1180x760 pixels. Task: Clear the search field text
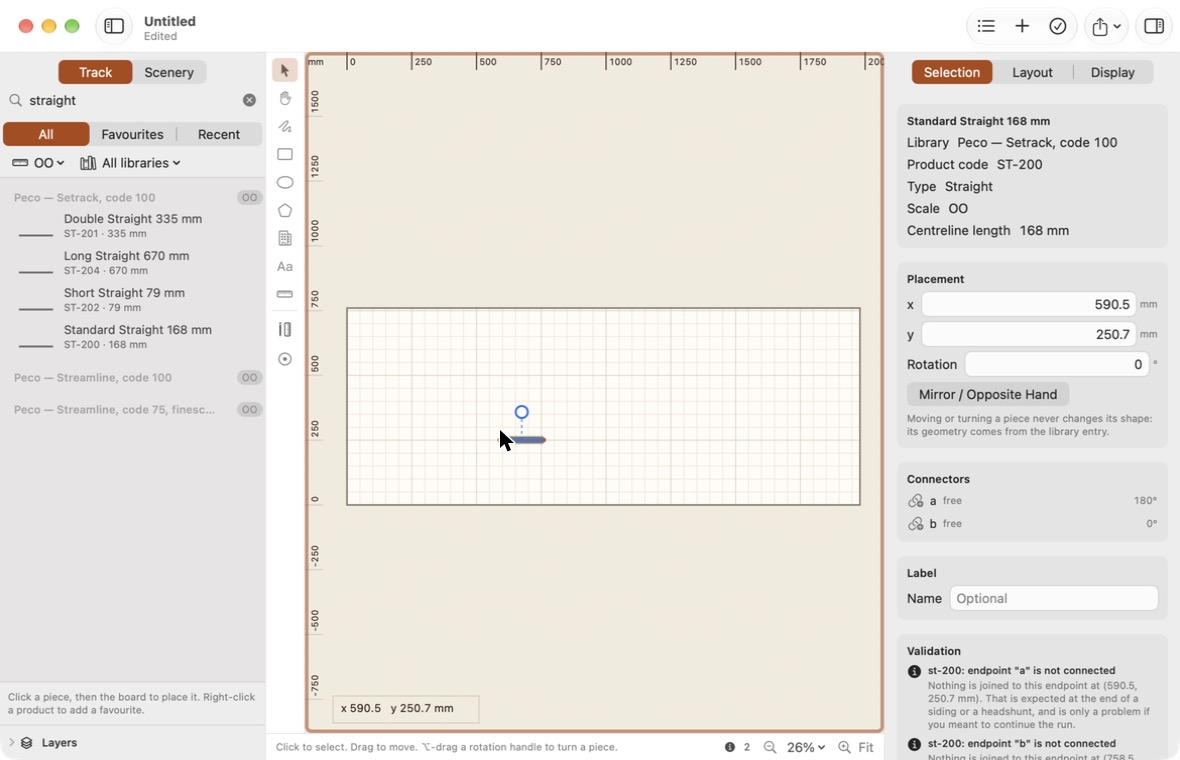[249, 100]
